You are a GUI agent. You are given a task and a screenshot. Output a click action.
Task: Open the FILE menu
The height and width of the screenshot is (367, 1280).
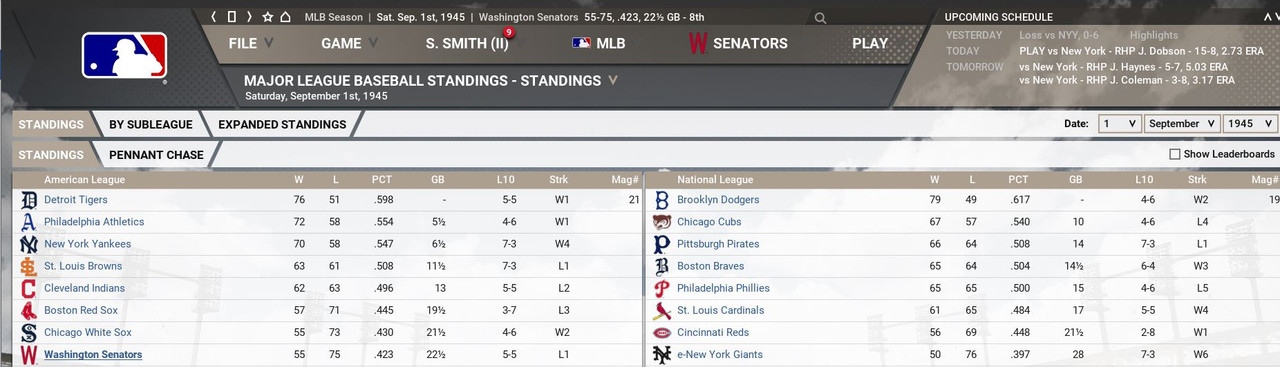(250, 43)
